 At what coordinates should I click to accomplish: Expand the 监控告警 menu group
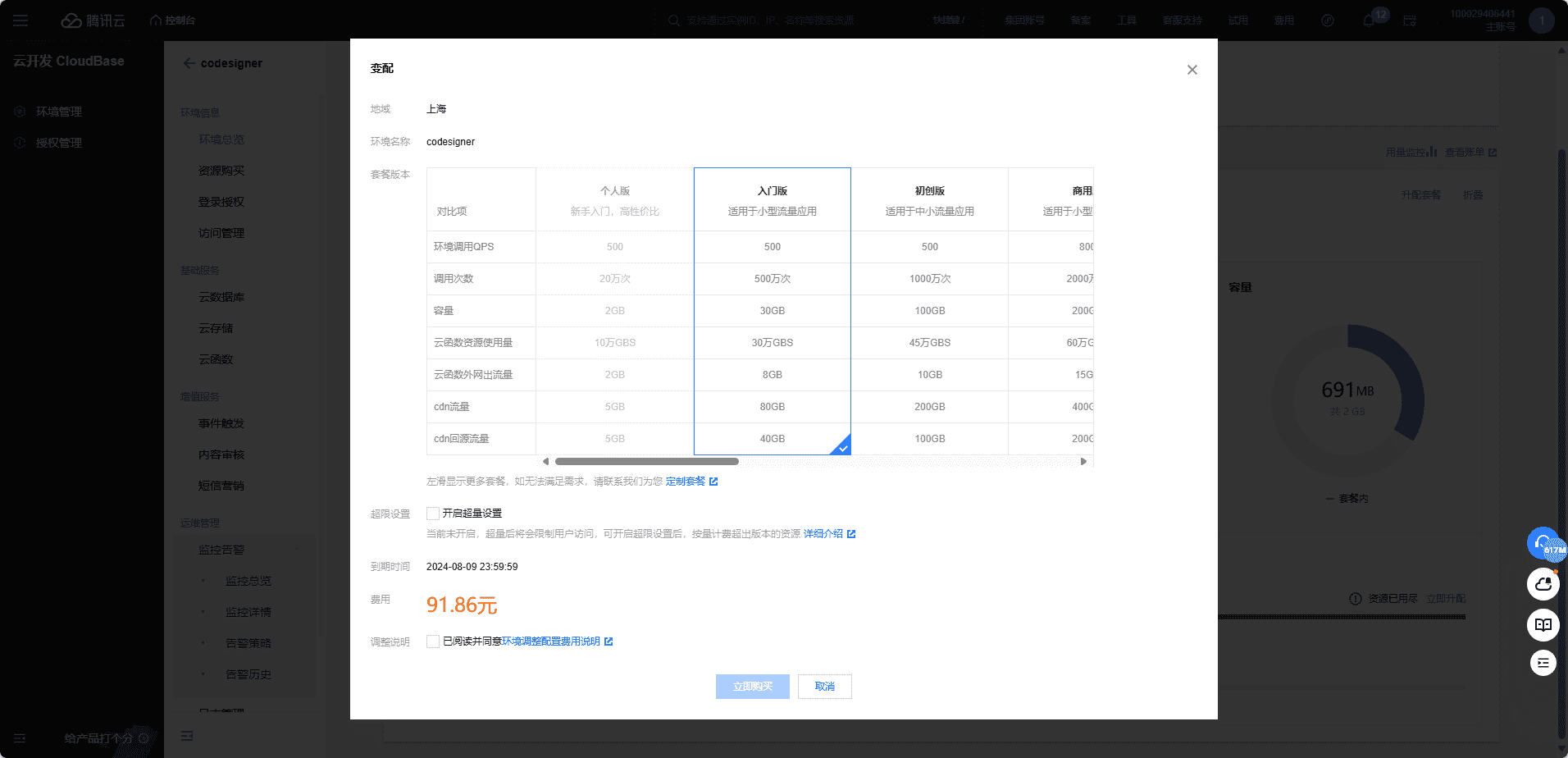pos(245,550)
